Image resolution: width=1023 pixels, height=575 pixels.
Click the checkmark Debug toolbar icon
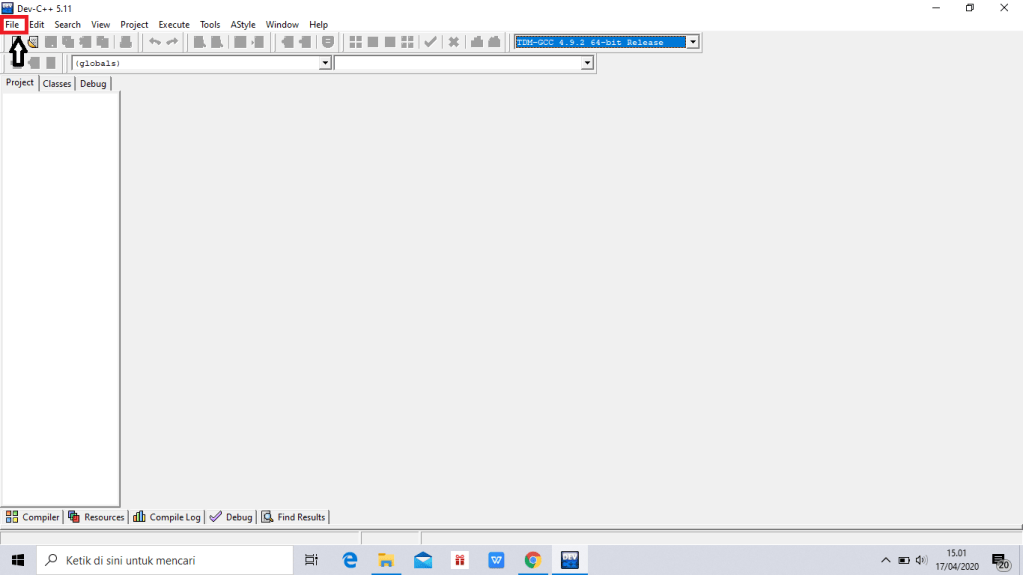tap(430, 42)
